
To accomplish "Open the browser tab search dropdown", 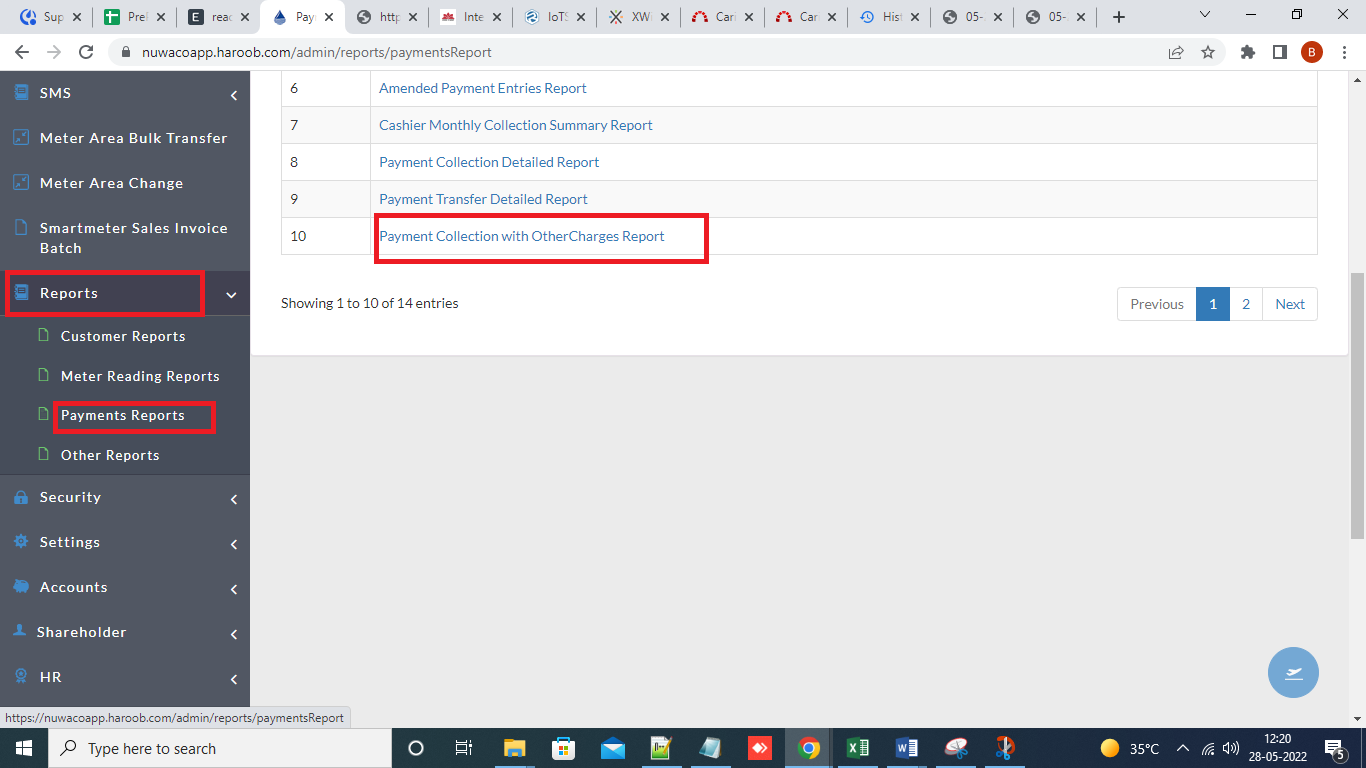I will [1204, 16].
